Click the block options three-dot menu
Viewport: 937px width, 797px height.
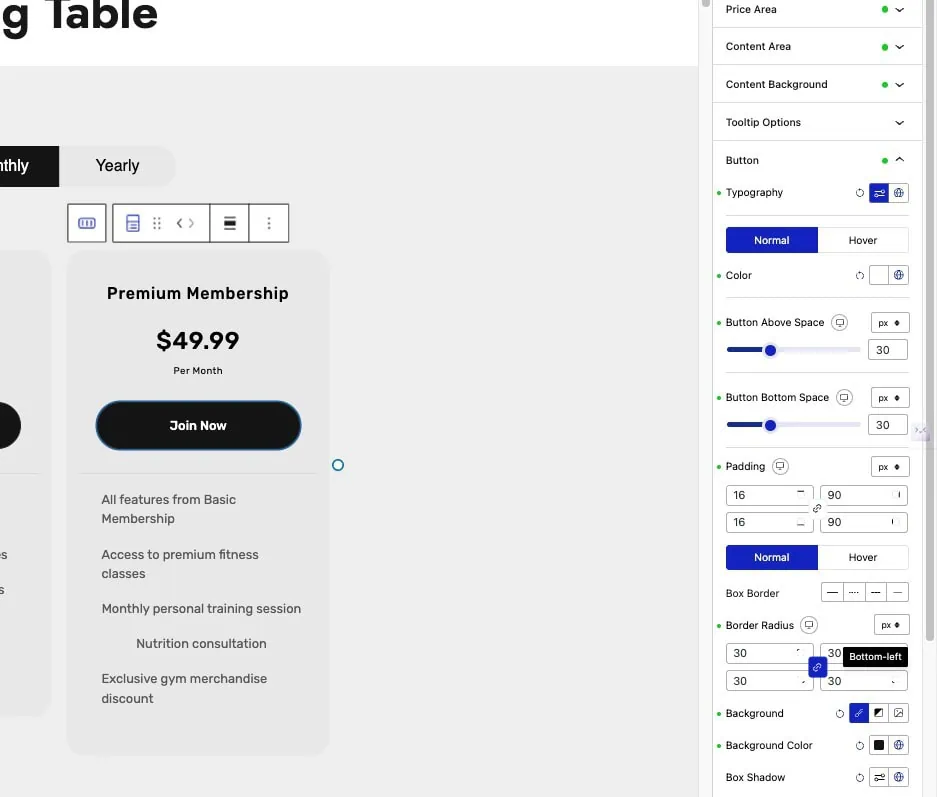269,223
